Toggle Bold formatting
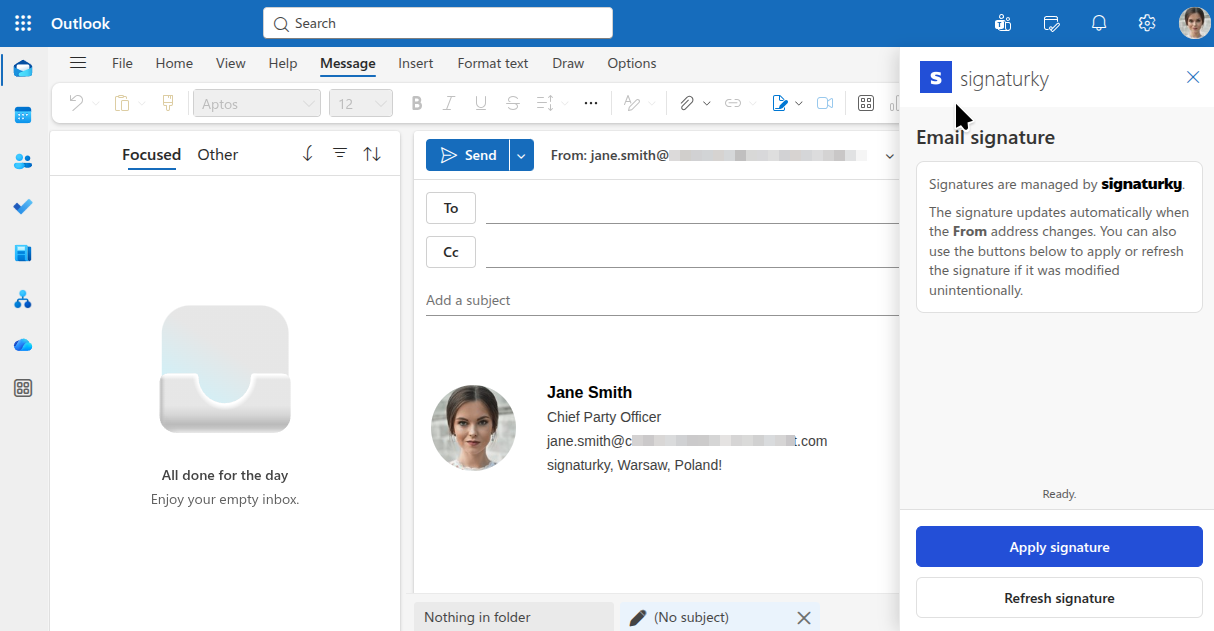 pos(417,103)
